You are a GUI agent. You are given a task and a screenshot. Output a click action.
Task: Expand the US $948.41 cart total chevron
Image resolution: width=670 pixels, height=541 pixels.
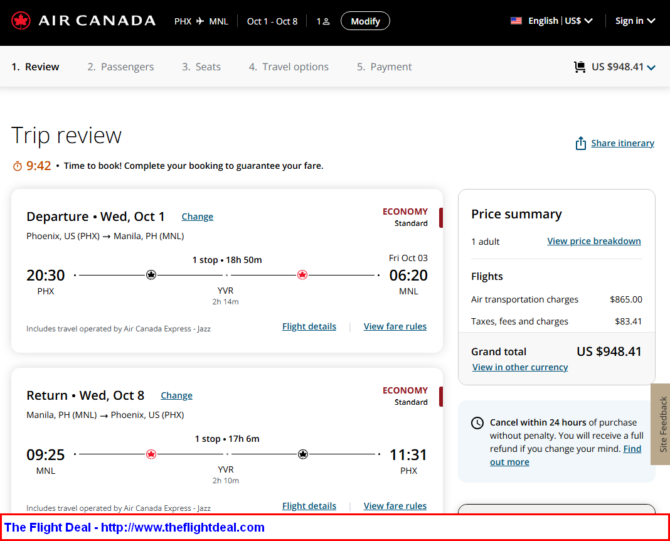(651, 68)
